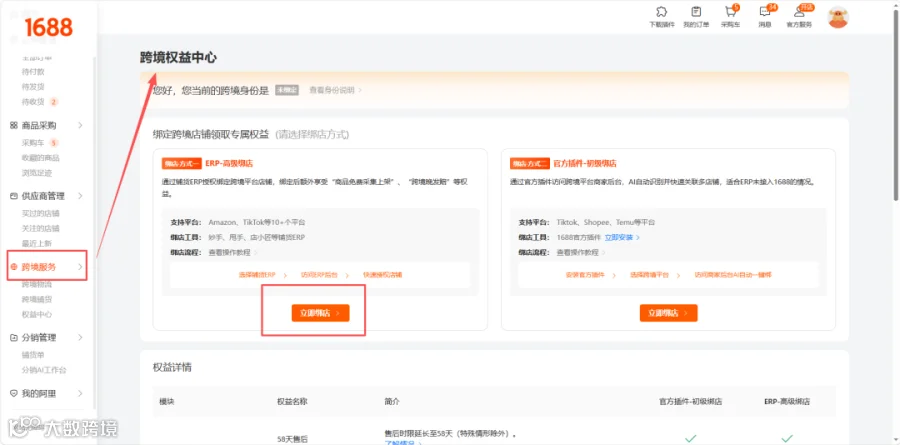This screenshot has height=445, width=900.
Task: Open 我的订单 clipboard icon
Action: 696,12
